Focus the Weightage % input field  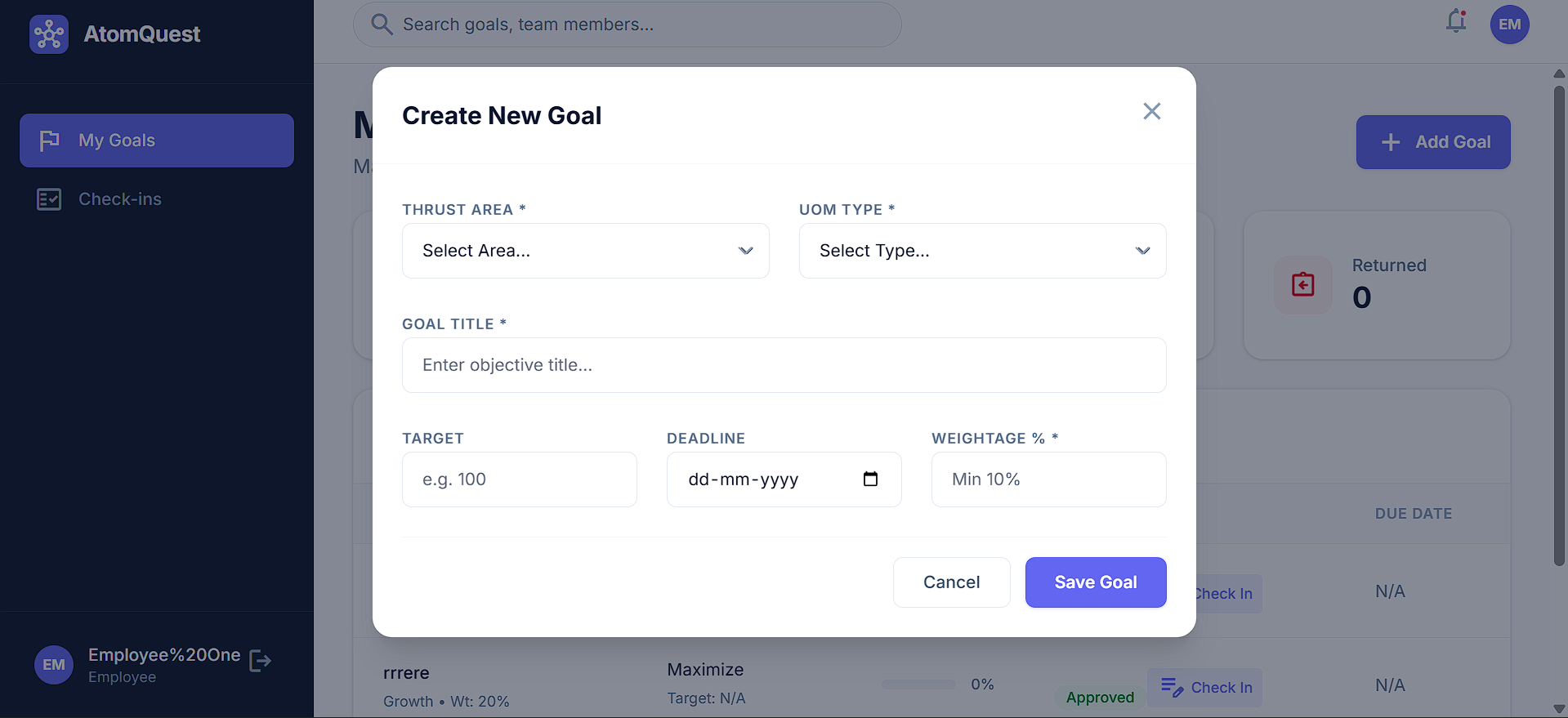click(x=1049, y=479)
